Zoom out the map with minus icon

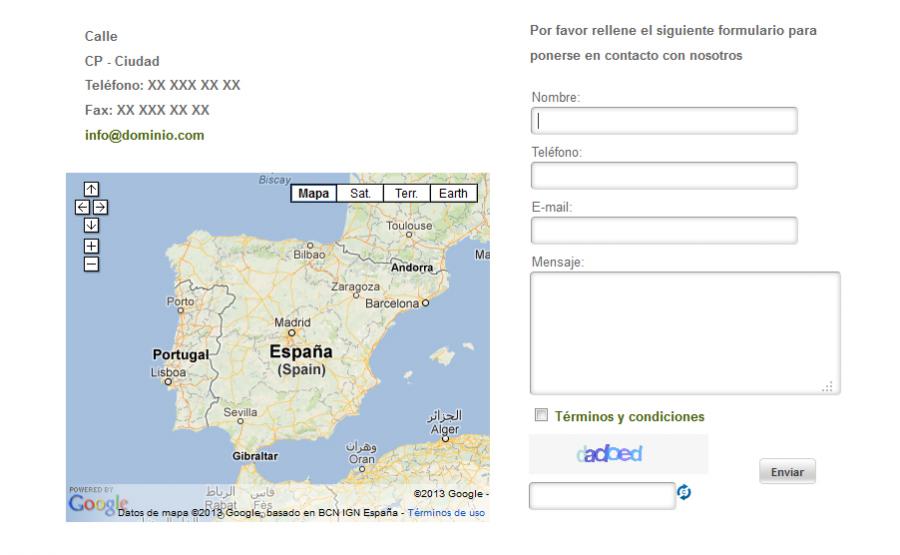coord(91,264)
